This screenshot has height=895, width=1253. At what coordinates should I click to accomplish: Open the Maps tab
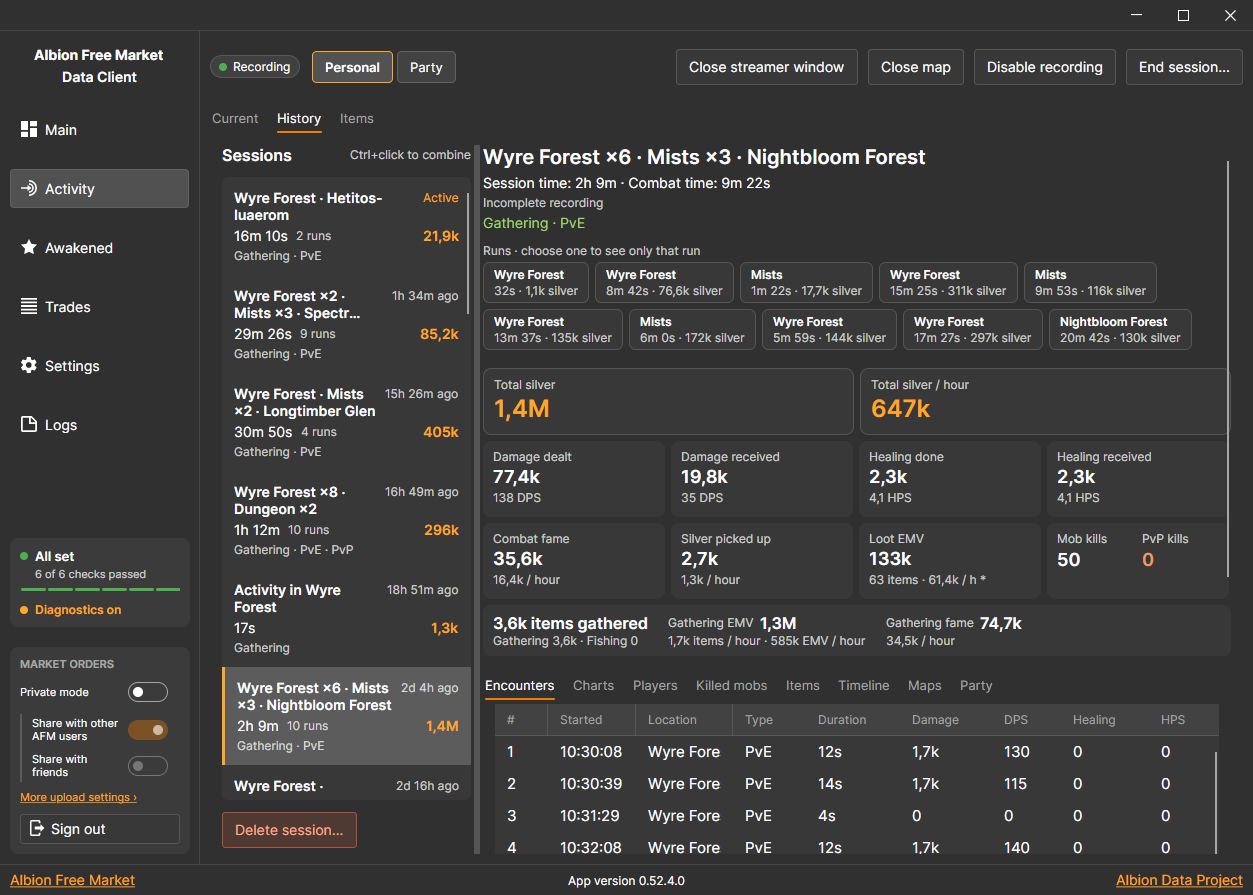pyautogui.click(x=925, y=685)
